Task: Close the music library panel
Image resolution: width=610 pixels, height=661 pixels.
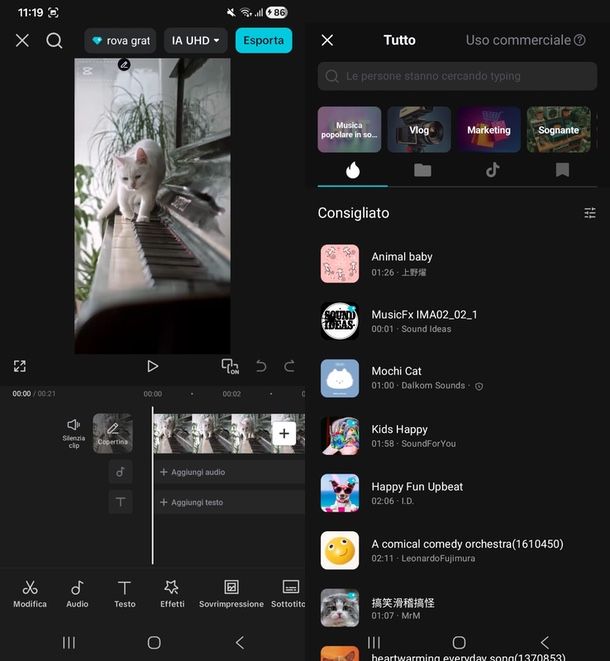Action: coord(327,40)
